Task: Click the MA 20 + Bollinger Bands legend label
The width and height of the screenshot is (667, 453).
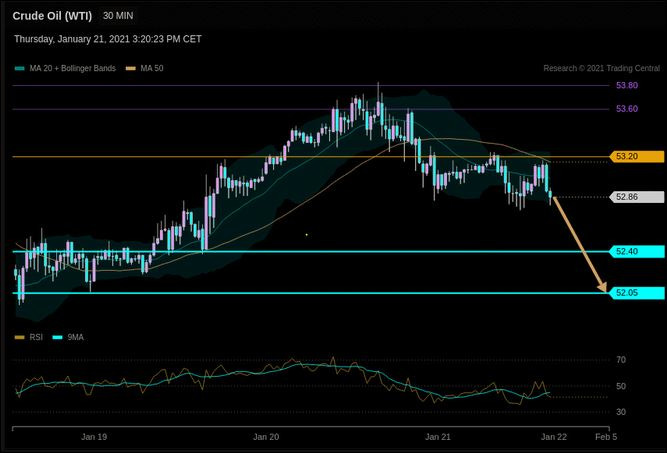Action: tap(72, 68)
